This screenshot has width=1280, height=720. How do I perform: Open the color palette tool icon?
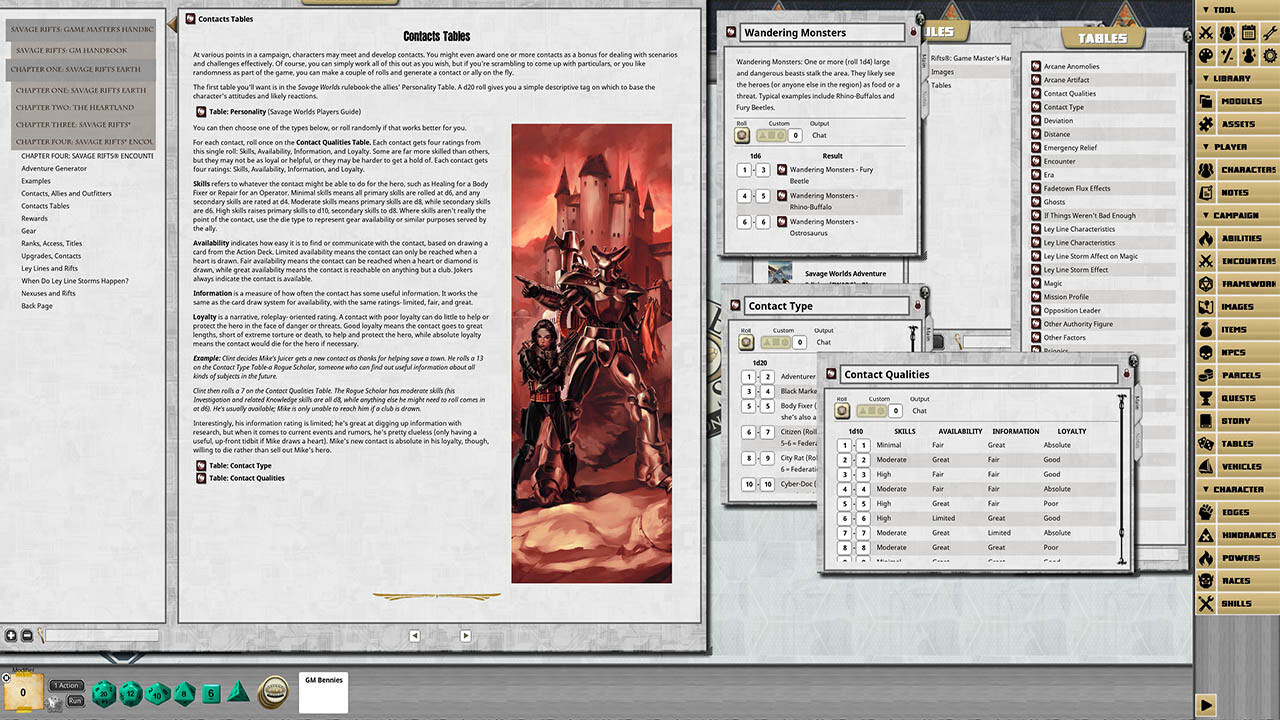[1206, 56]
